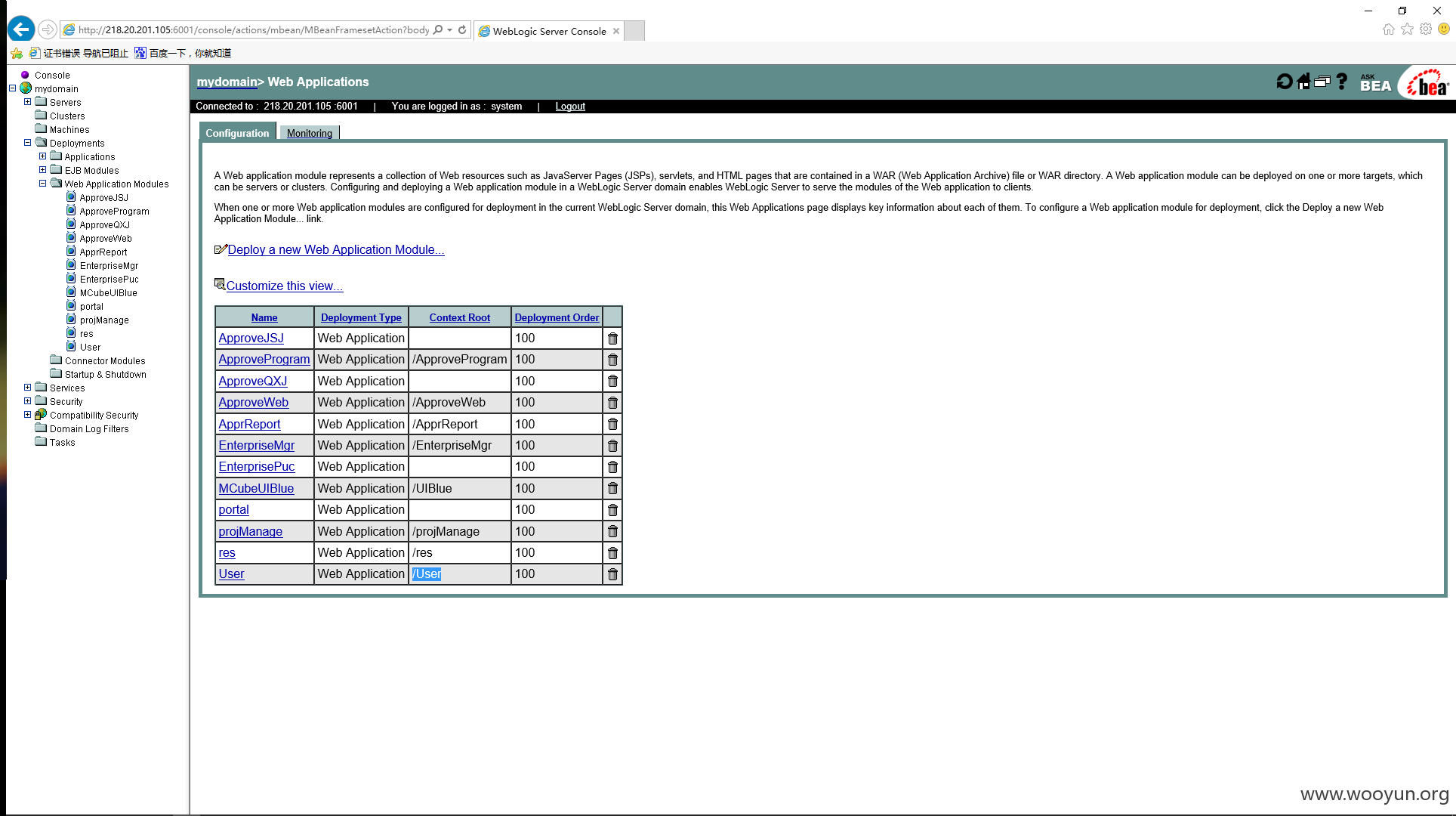
Task: Open browser Favorites star icon
Action: coord(1407,29)
